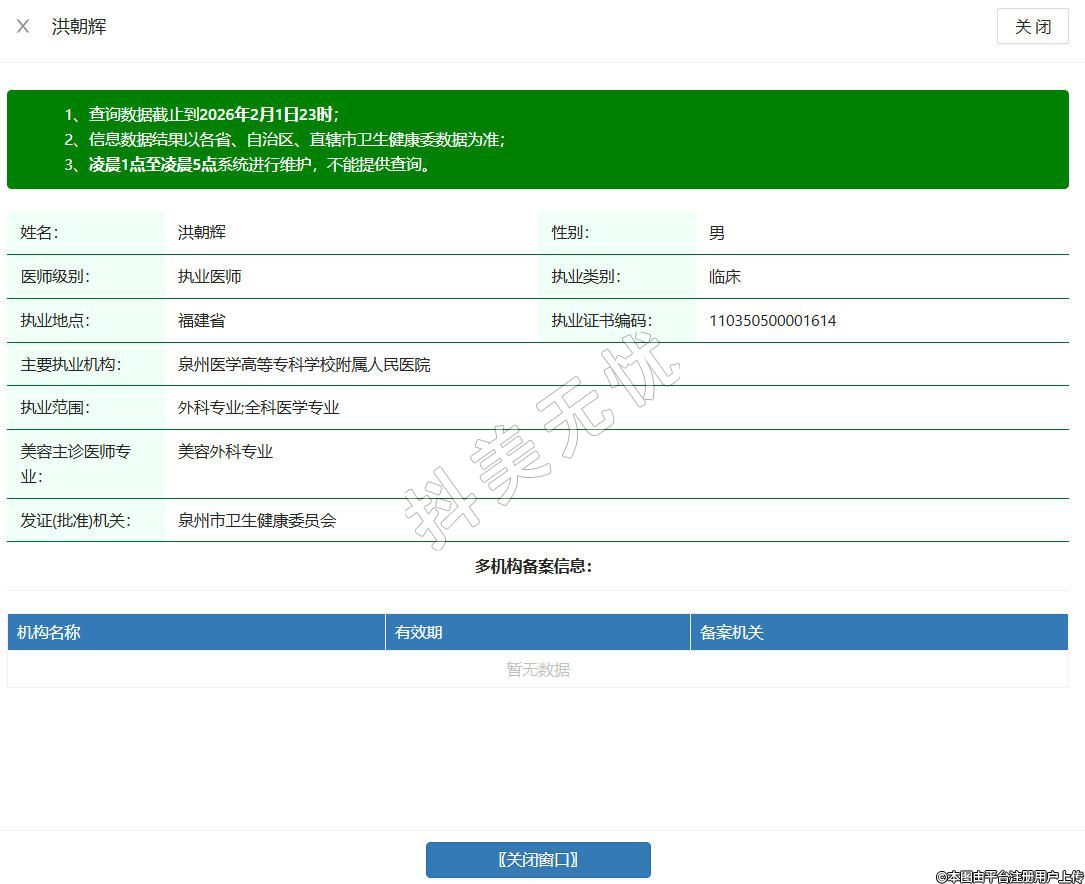The height and width of the screenshot is (884, 1085).
Task: Click the 美容外科专业 value
Action: (225, 452)
